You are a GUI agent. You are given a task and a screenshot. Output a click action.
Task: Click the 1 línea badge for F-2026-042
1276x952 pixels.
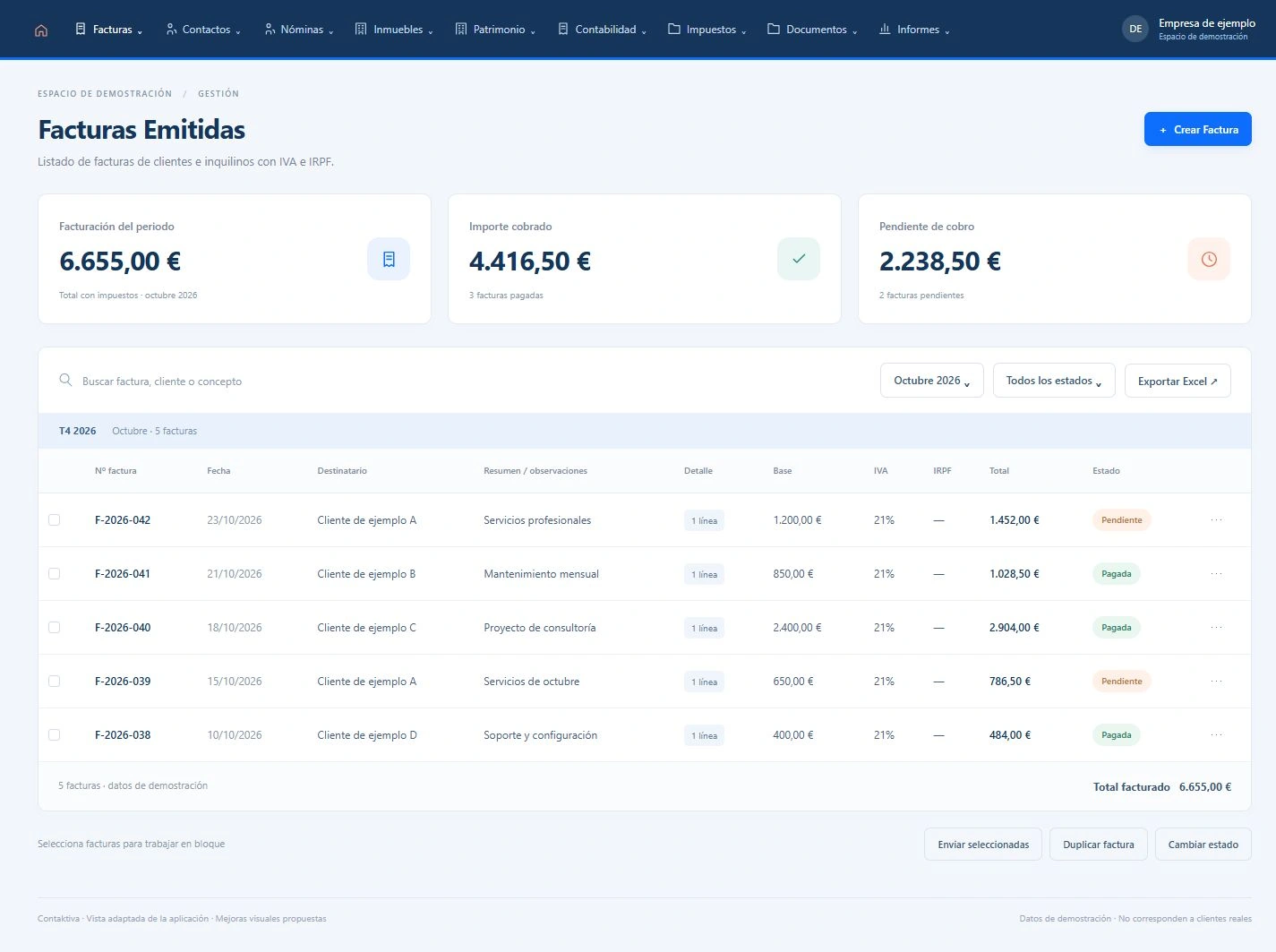[704, 520]
